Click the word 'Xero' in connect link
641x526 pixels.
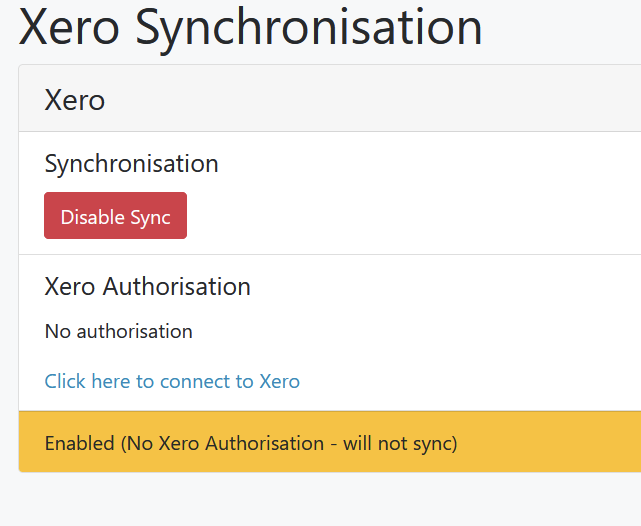[x=280, y=381]
